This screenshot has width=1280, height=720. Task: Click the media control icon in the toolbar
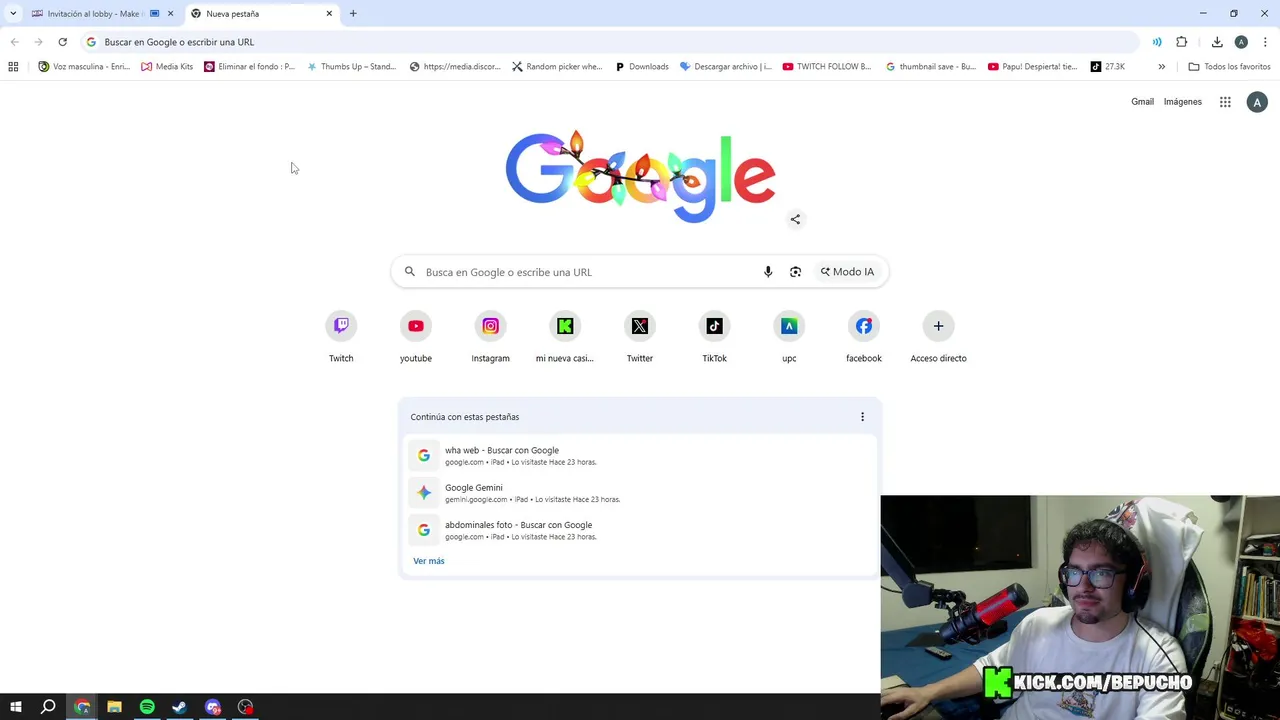[x=1157, y=42]
